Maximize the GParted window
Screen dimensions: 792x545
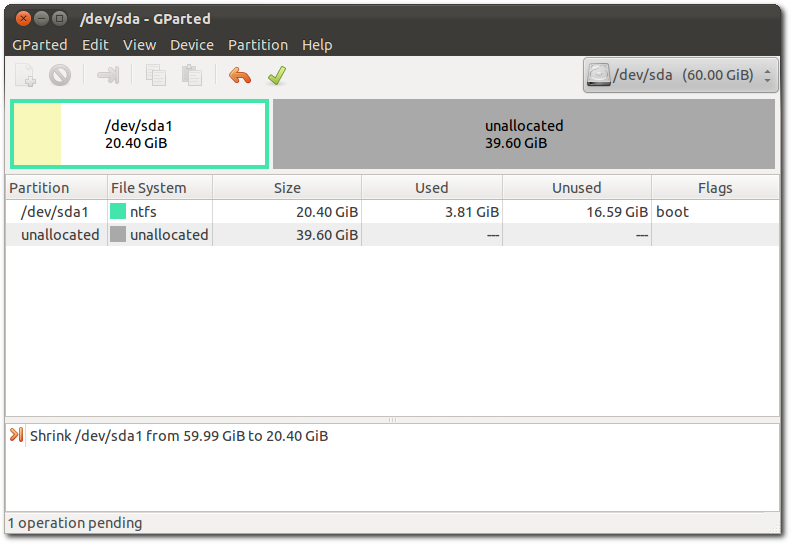(x=60, y=19)
